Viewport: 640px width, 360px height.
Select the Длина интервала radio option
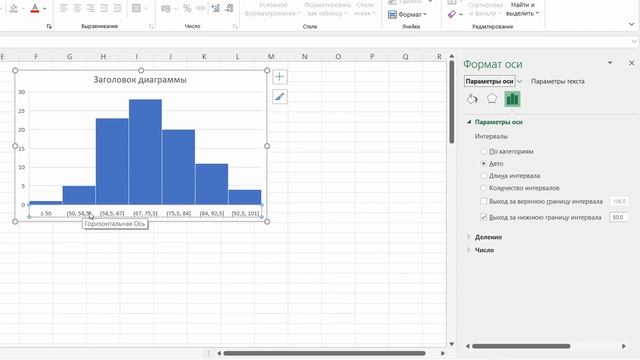[x=484, y=176]
